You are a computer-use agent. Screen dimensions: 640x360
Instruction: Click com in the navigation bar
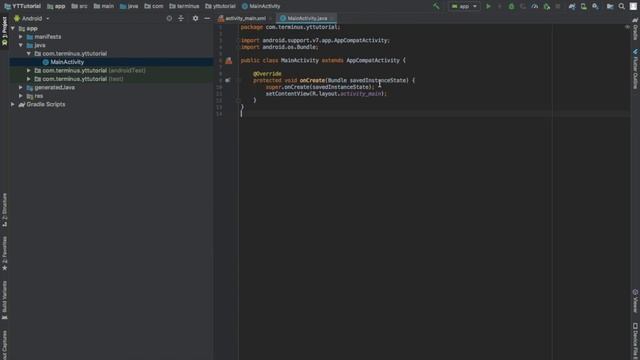154,6
